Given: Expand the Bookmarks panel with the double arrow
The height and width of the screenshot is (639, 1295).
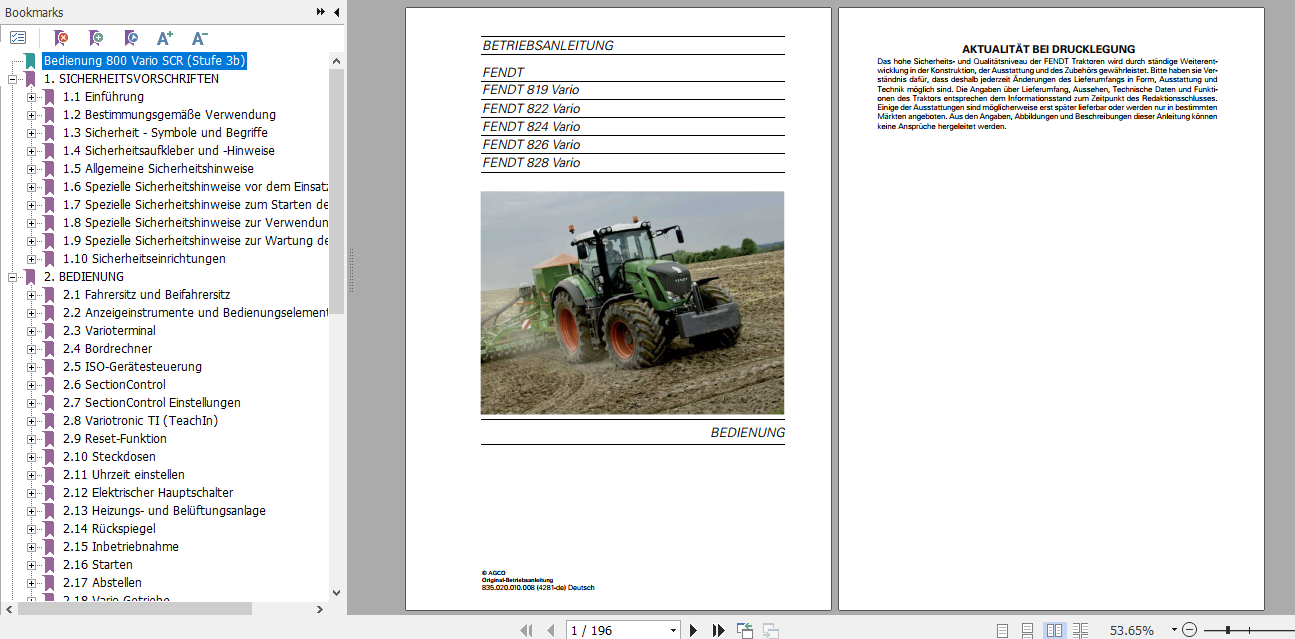Looking at the screenshot, I should point(321,12).
